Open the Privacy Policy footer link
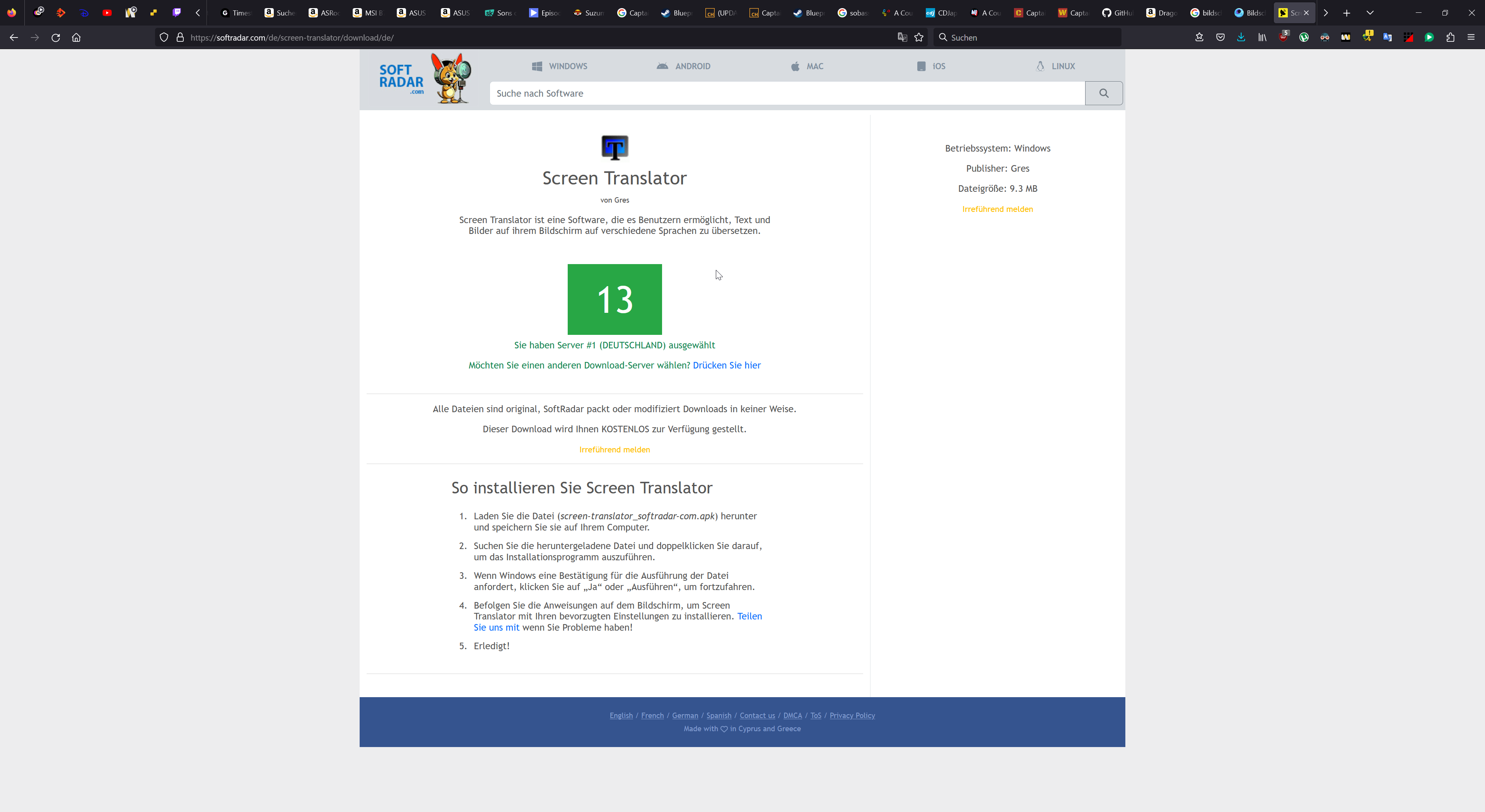The width and height of the screenshot is (1485, 812). (852, 715)
